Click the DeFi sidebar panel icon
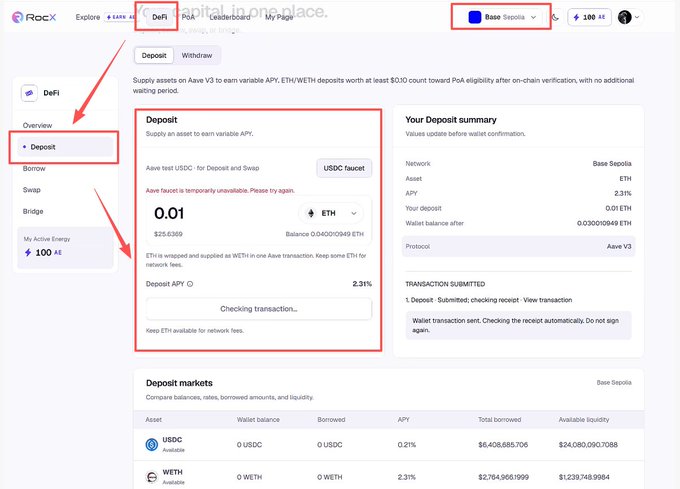 tap(29, 93)
